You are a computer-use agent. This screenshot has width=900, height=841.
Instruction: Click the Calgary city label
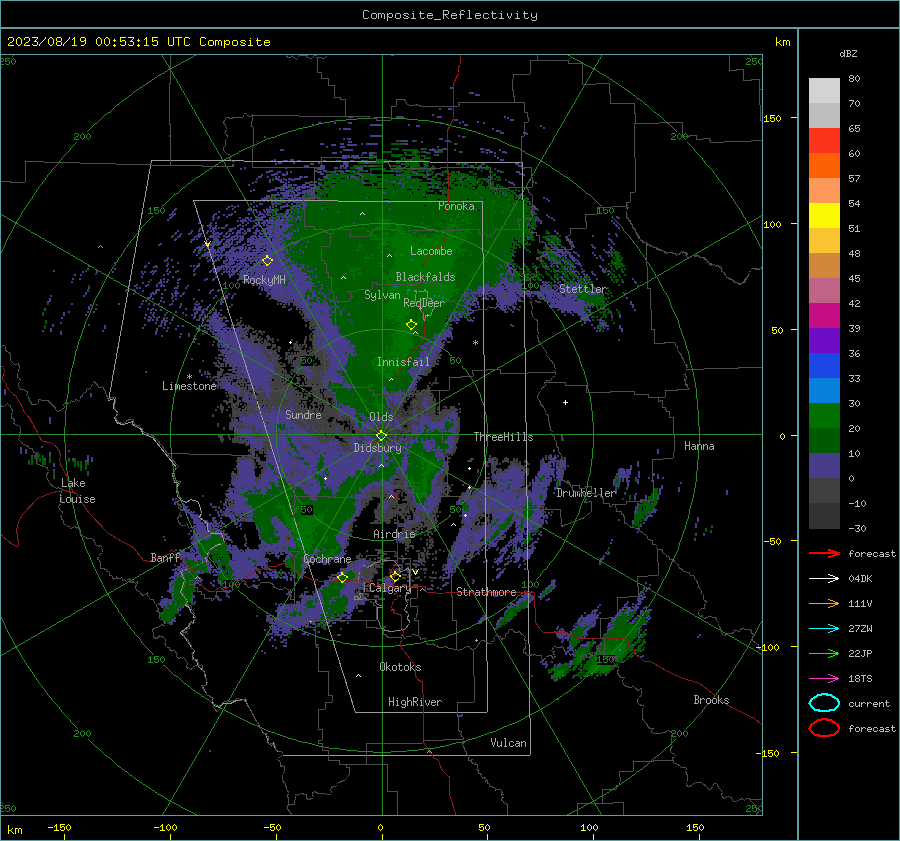click(x=390, y=588)
